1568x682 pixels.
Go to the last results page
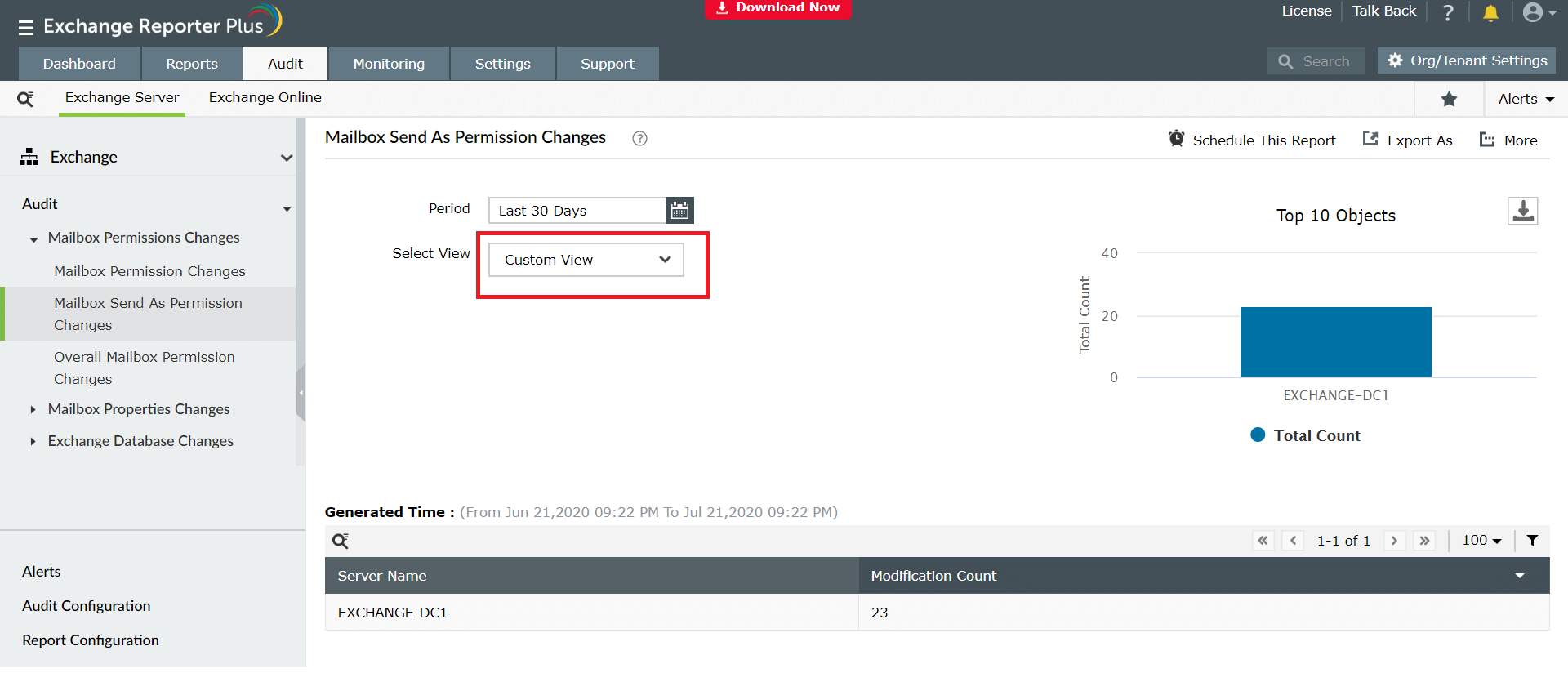click(1424, 541)
